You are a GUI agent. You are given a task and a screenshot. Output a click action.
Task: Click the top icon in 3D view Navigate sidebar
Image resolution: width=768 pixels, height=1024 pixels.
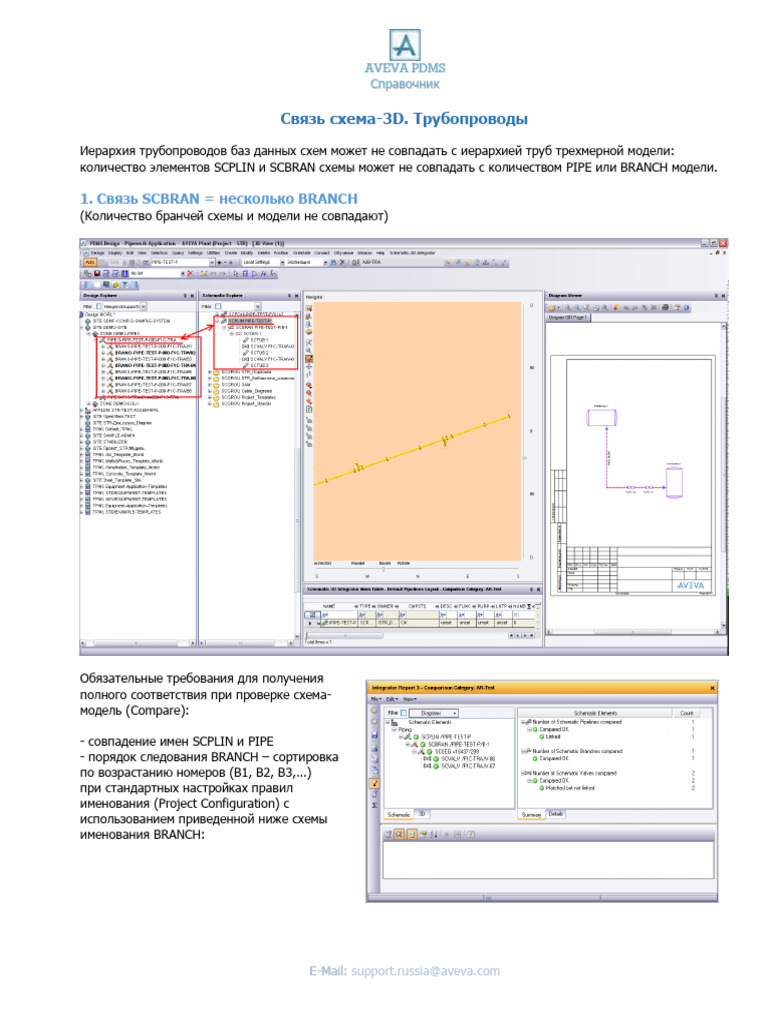pyautogui.click(x=309, y=308)
